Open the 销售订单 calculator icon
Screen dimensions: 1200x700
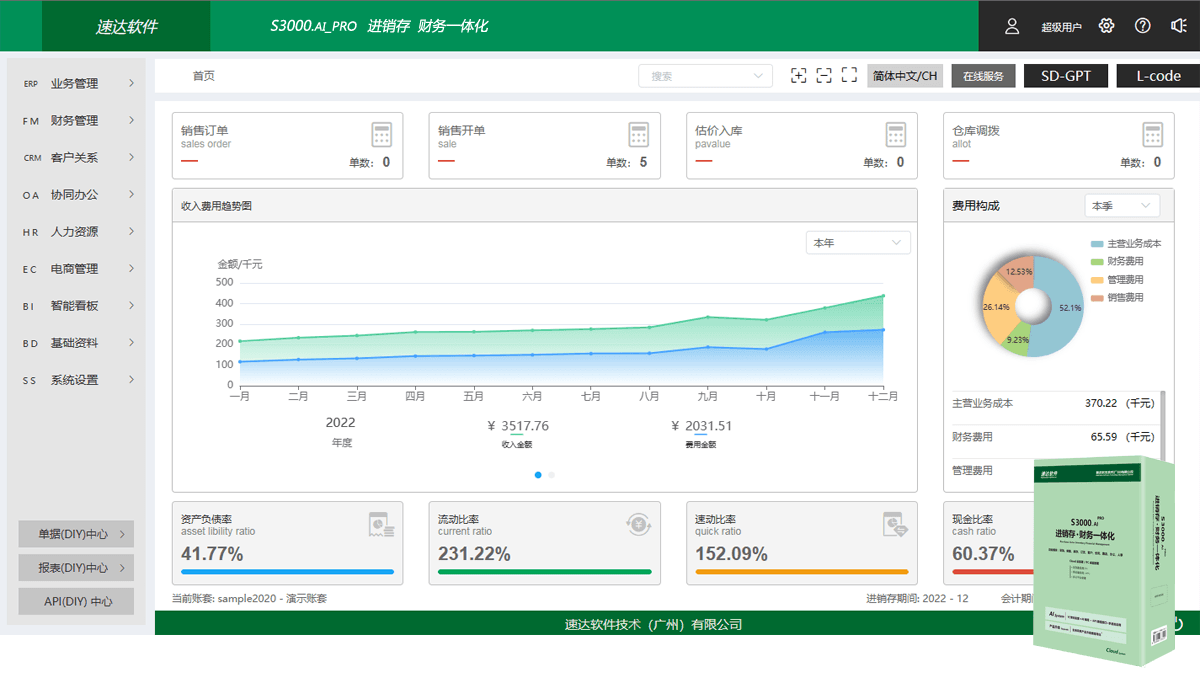(x=382, y=135)
